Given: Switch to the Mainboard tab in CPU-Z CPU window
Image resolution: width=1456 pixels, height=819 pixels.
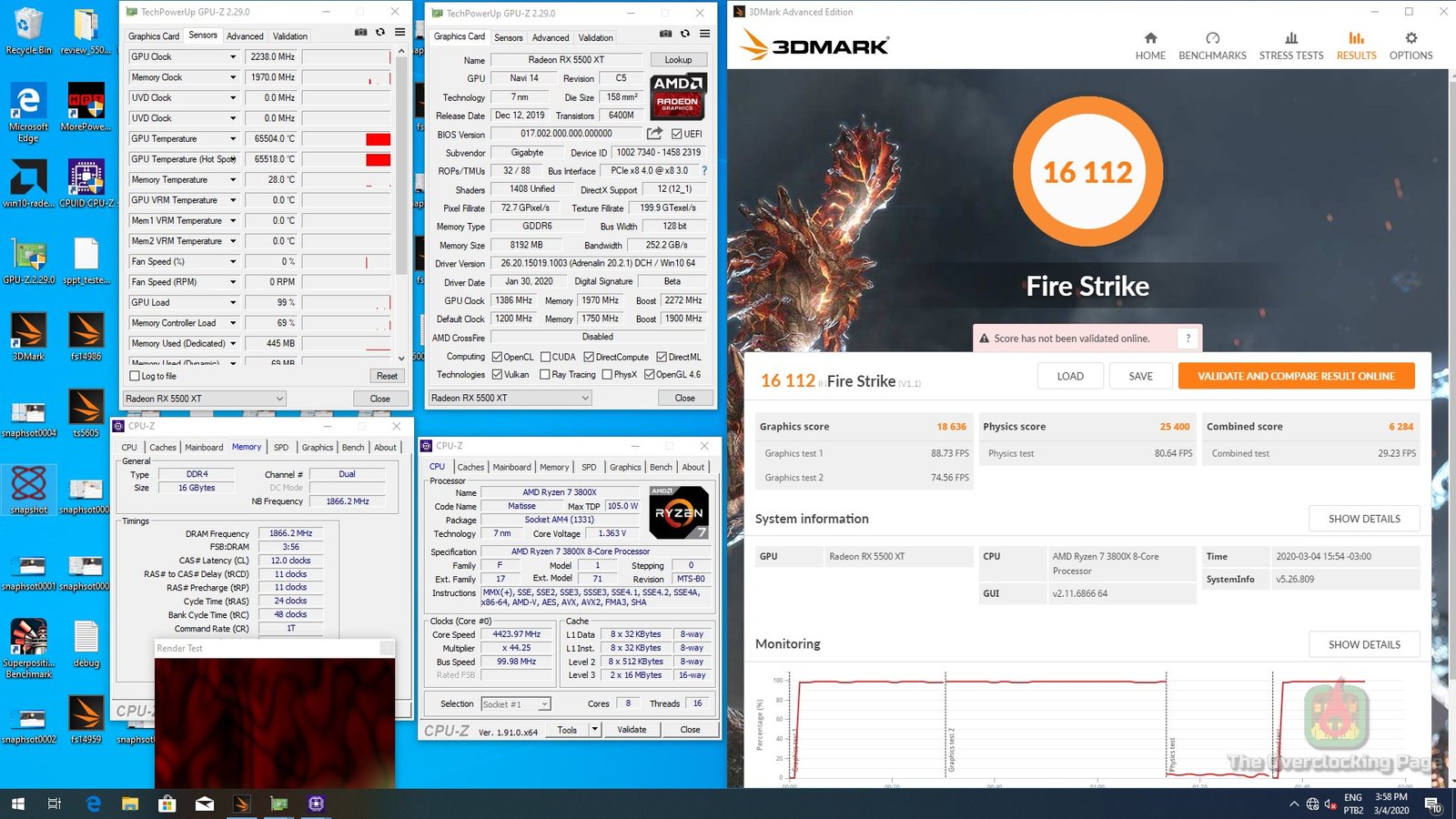Looking at the screenshot, I should pos(511,467).
